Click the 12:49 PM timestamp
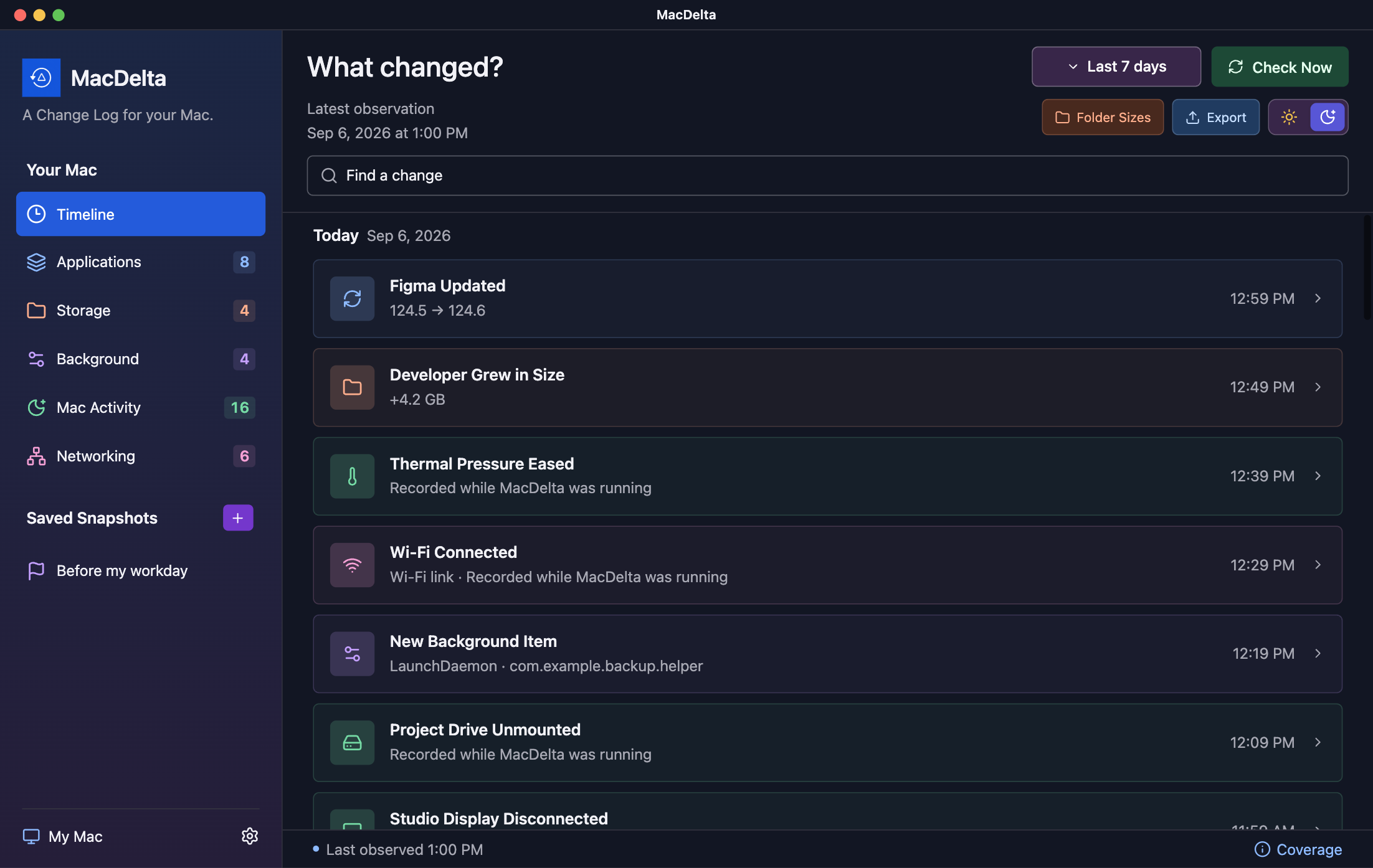Image resolution: width=1373 pixels, height=868 pixels. [1262, 387]
